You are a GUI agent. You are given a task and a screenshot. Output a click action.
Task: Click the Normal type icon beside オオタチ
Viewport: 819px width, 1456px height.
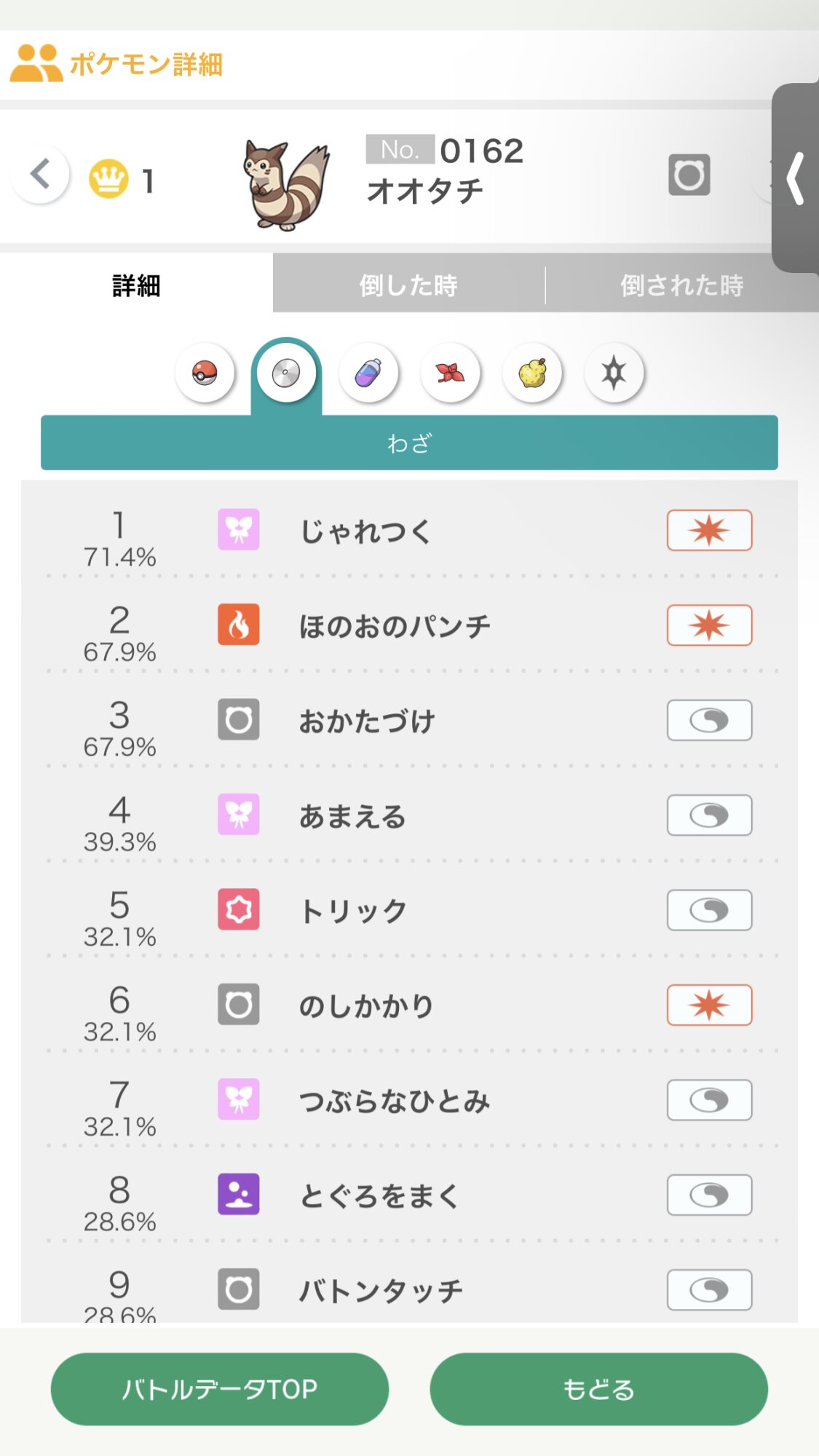[689, 175]
